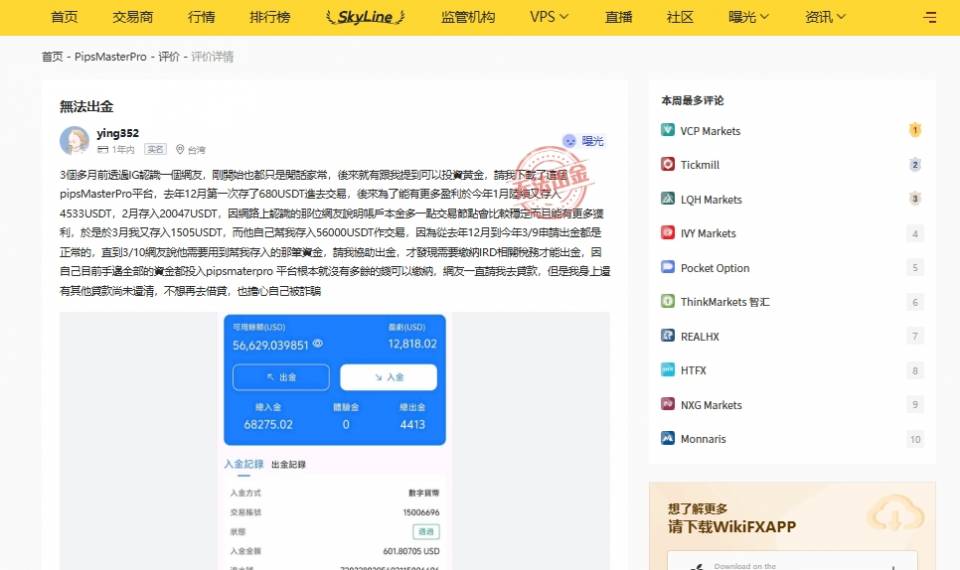Open the 直播 nav item
The image size is (960, 570).
618,17
